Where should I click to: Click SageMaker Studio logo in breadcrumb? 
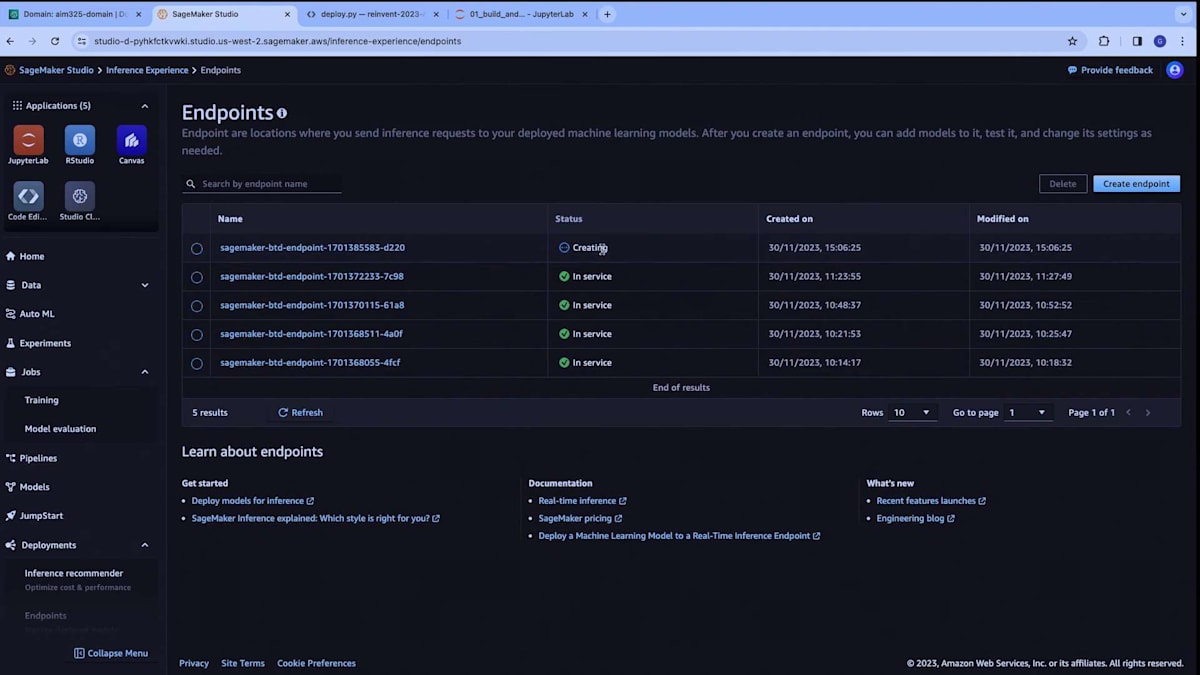click(10, 70)
